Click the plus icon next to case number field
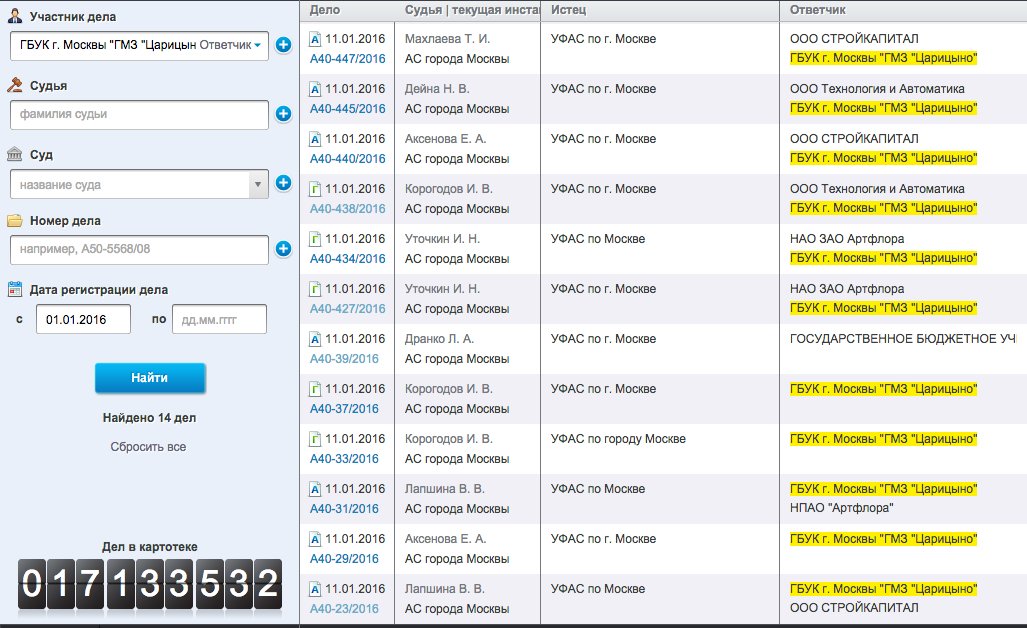Viewport: 1027px width, 628px height. click(284, 249)
